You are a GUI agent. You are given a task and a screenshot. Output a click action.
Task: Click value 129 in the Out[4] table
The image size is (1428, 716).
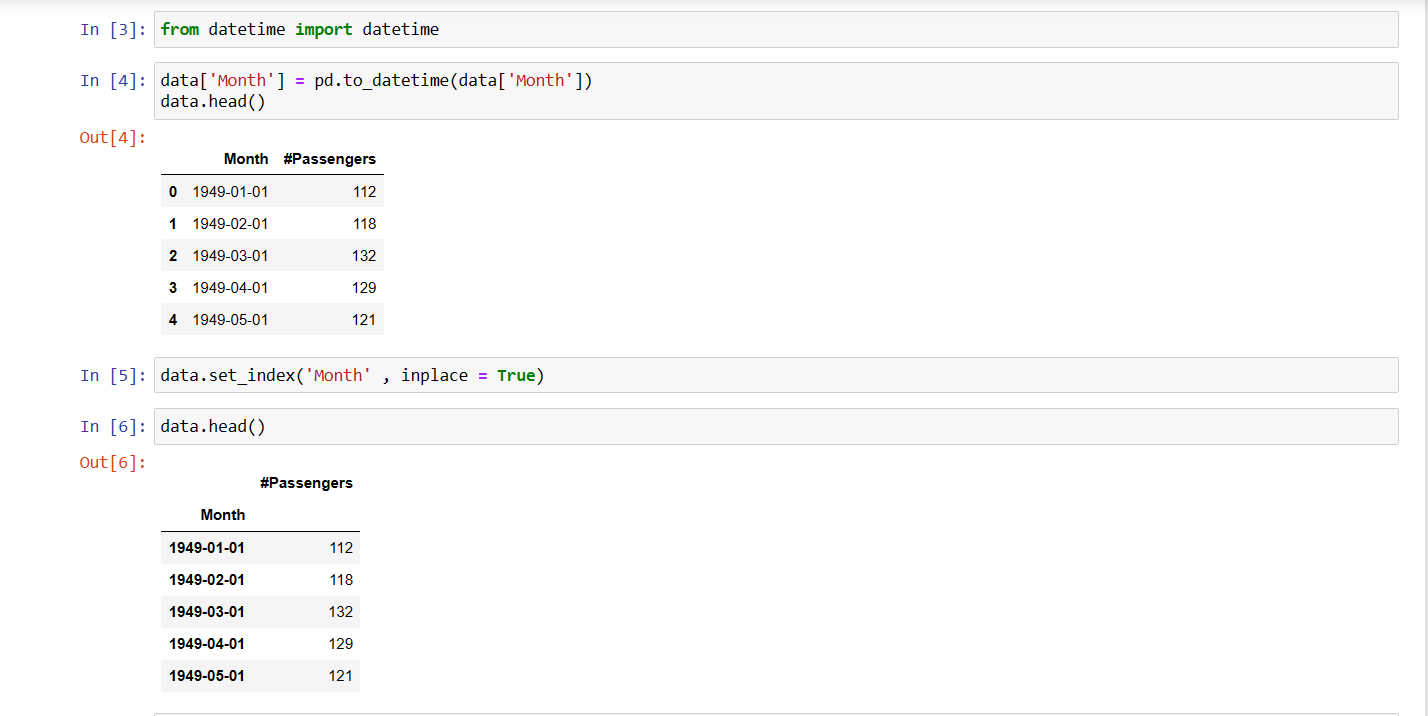[x=364, y=288]
